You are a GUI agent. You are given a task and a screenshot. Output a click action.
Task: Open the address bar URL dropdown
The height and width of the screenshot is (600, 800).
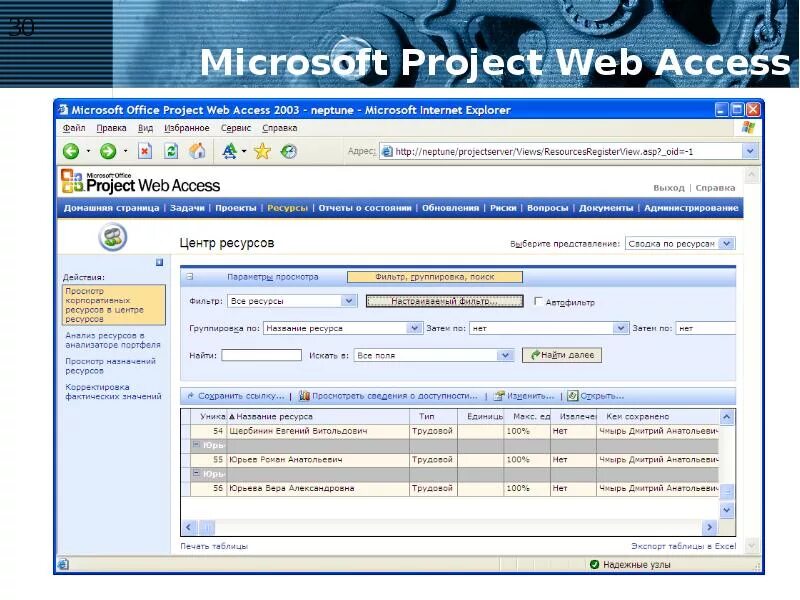[749, 151]
